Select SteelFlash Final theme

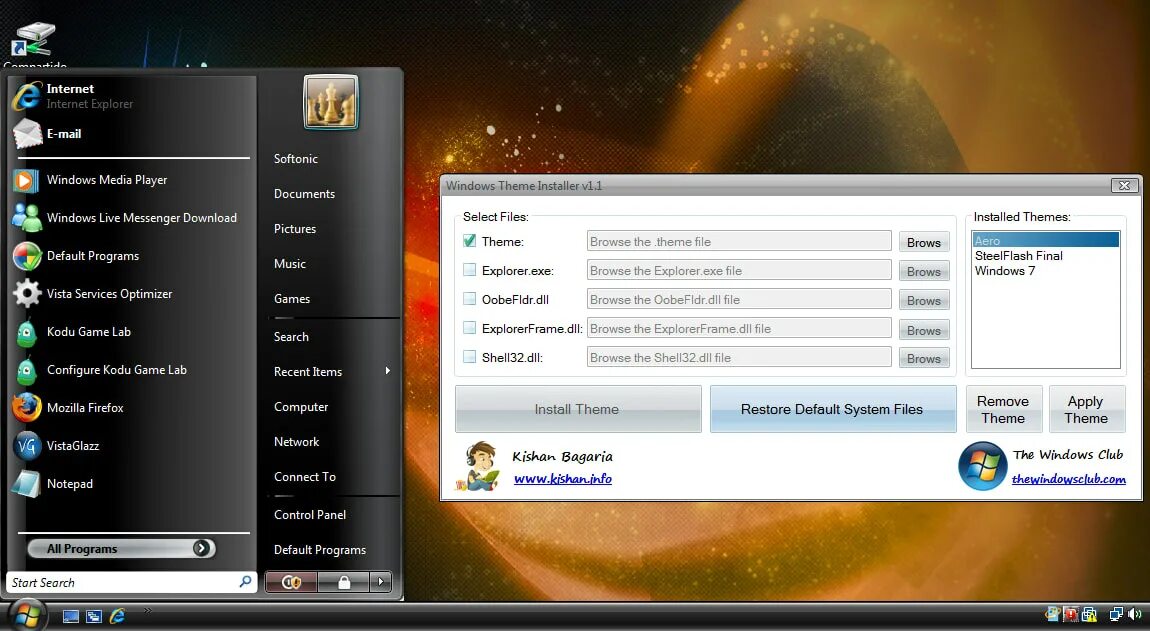click(x=1045, y=256)
